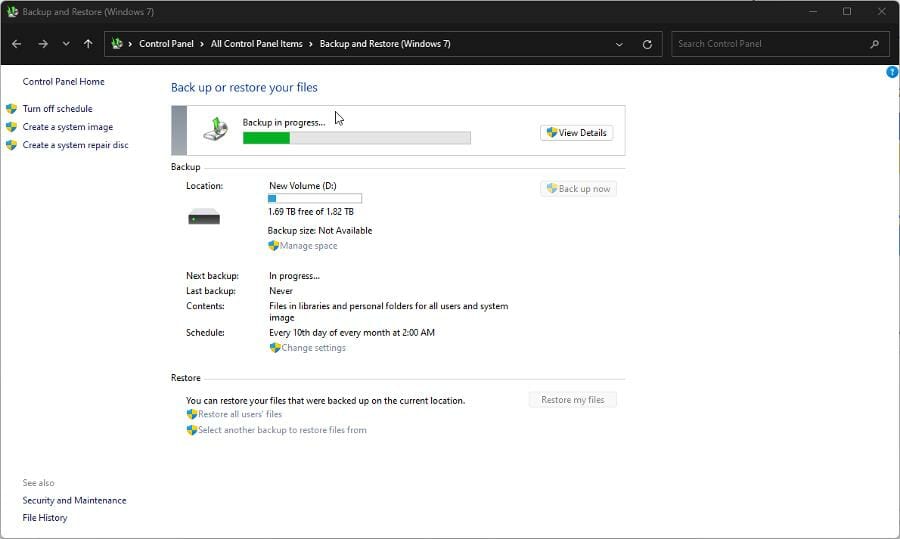Turn off schedule in the sidebar
900x539 pixels.
tap(57, 109)
